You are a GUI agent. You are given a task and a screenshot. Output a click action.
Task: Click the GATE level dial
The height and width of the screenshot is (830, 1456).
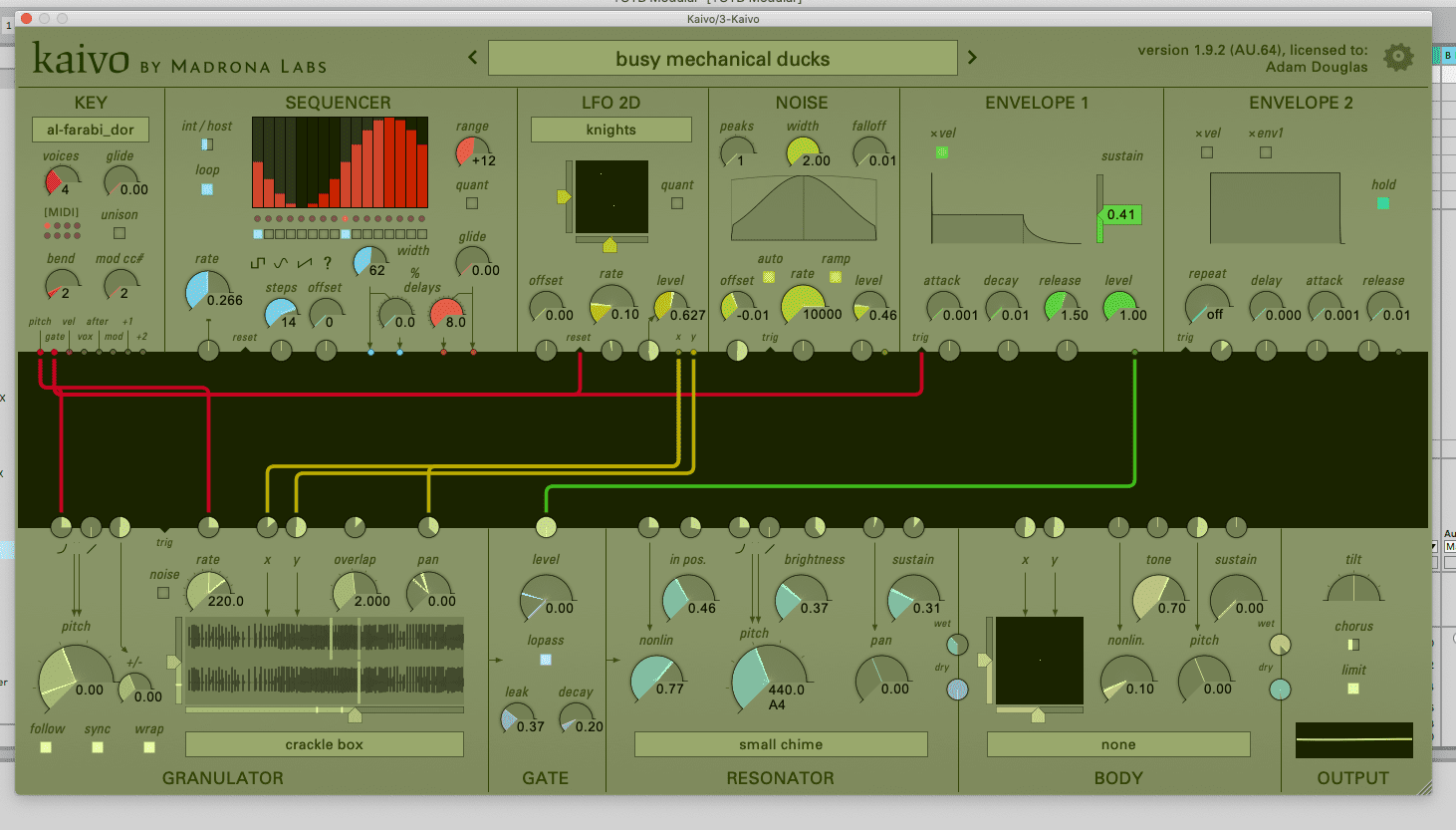tap(546, 599)
